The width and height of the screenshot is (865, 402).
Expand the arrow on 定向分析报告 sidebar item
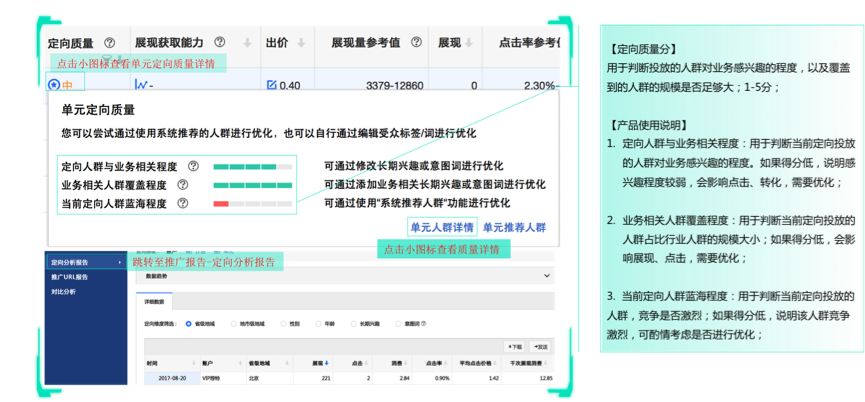point(120,262)
